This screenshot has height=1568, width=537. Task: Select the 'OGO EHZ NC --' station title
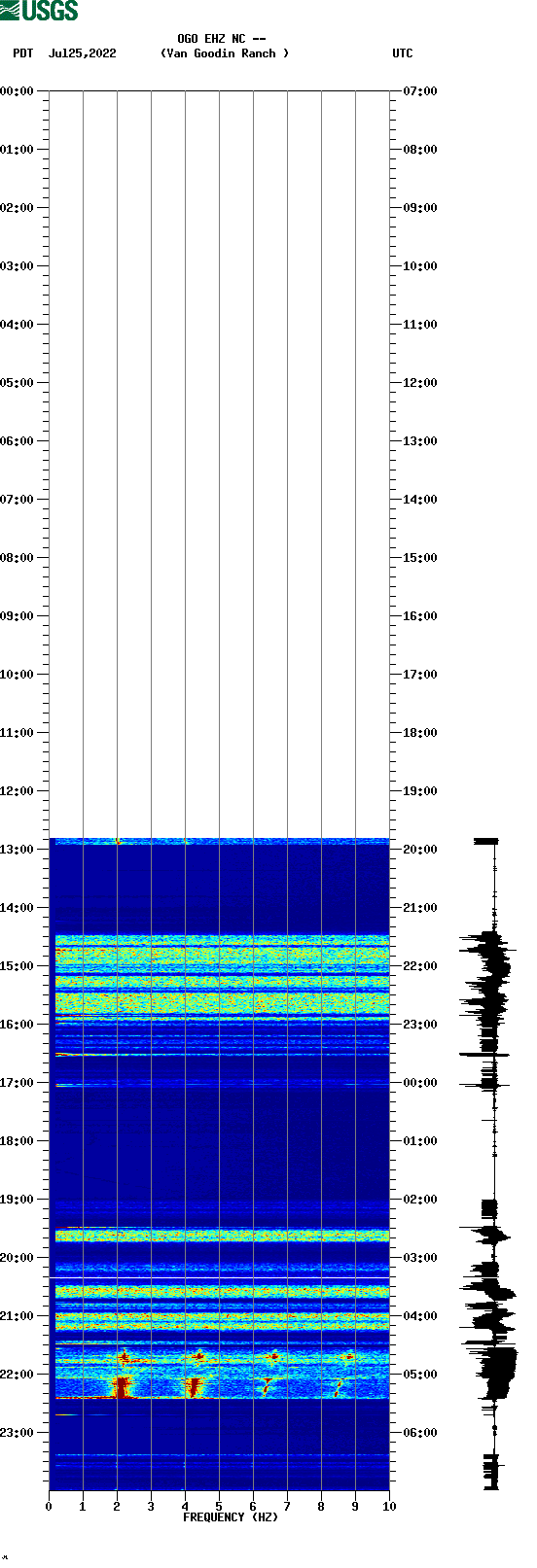pyautogui.click(x=222, y=39)
